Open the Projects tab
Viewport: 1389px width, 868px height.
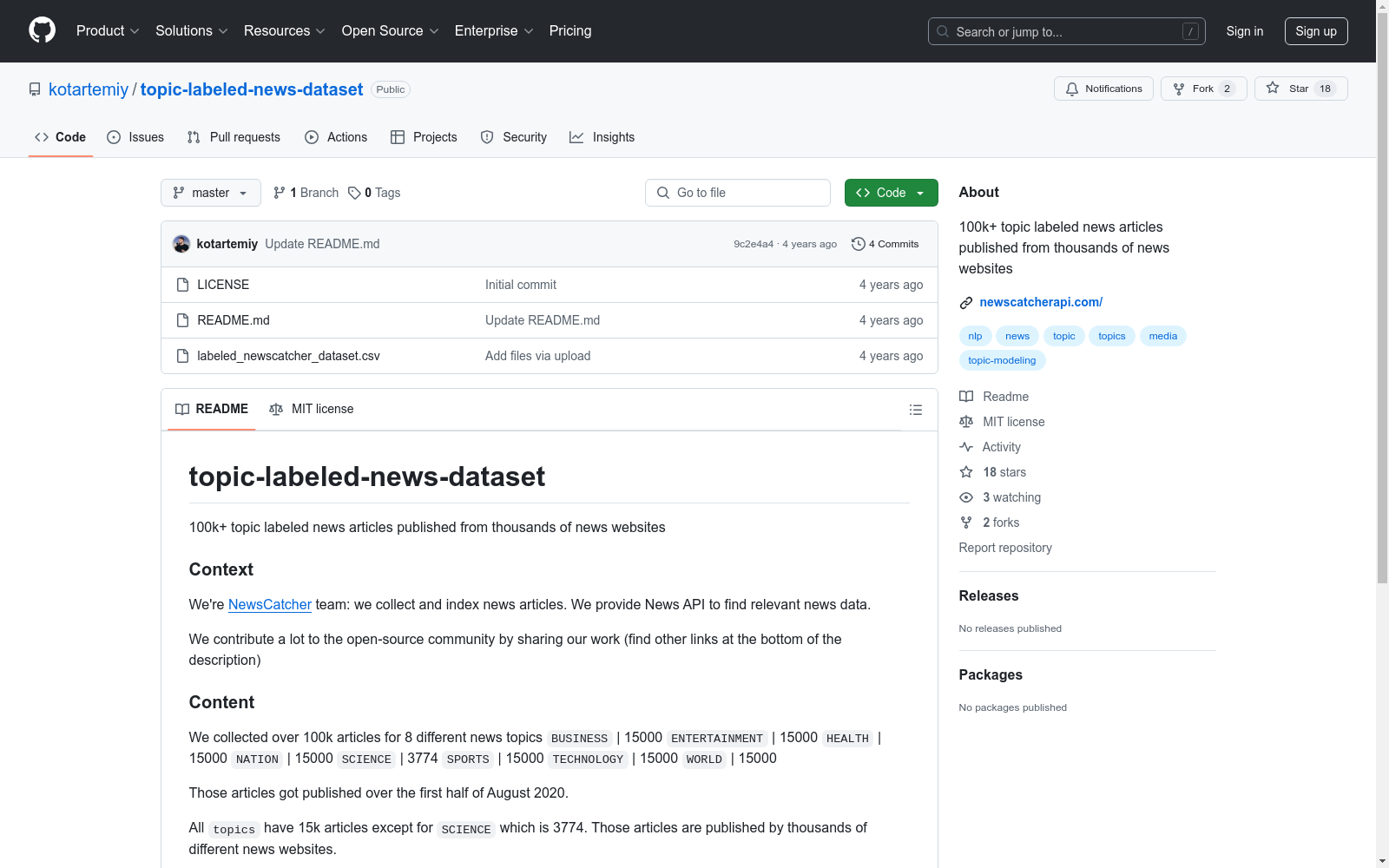pos(424,137)
